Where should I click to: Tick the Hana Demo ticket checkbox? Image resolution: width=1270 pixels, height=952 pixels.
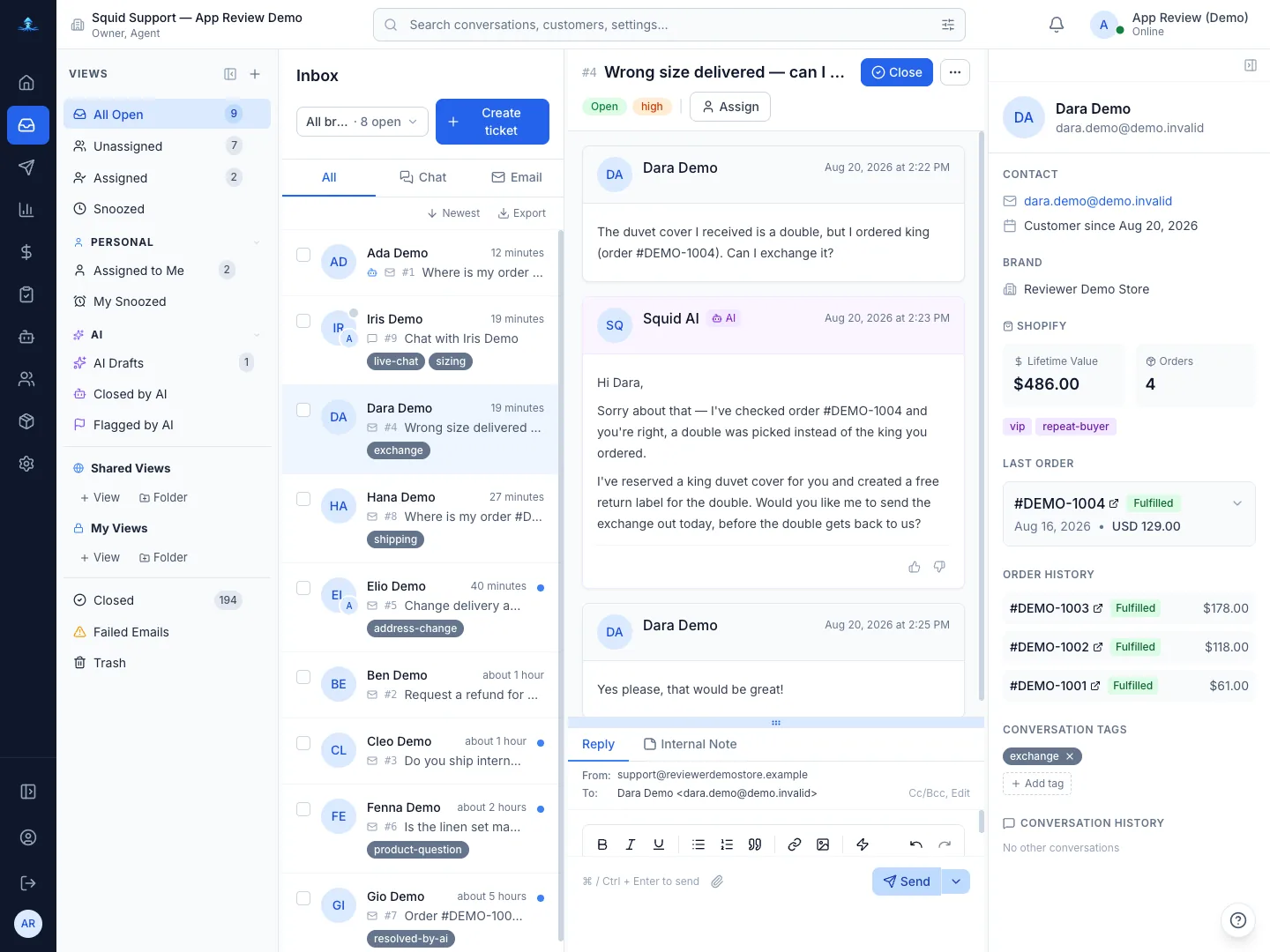tap(303, 499)
